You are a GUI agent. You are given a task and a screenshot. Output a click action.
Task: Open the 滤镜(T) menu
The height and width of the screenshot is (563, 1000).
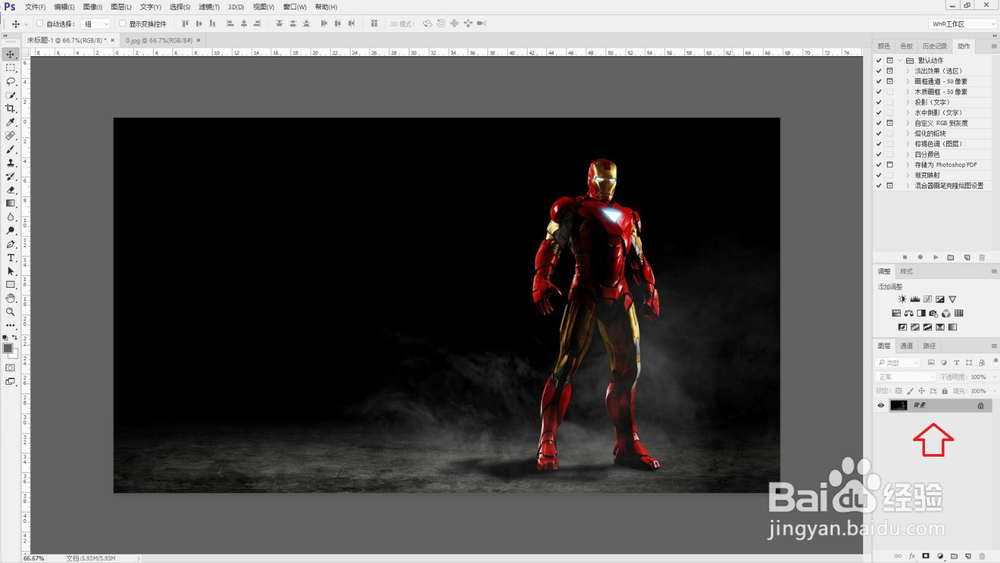tap(209, 7)
